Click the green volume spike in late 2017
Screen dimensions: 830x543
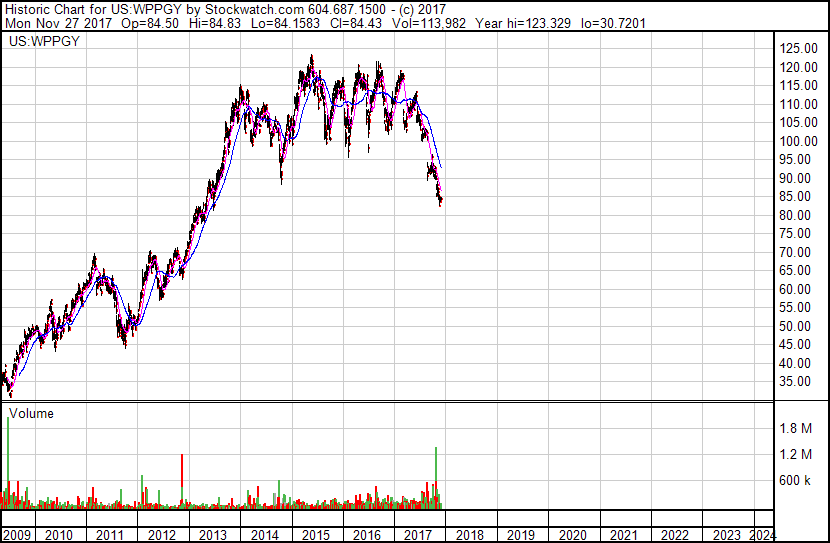point(436,477)
